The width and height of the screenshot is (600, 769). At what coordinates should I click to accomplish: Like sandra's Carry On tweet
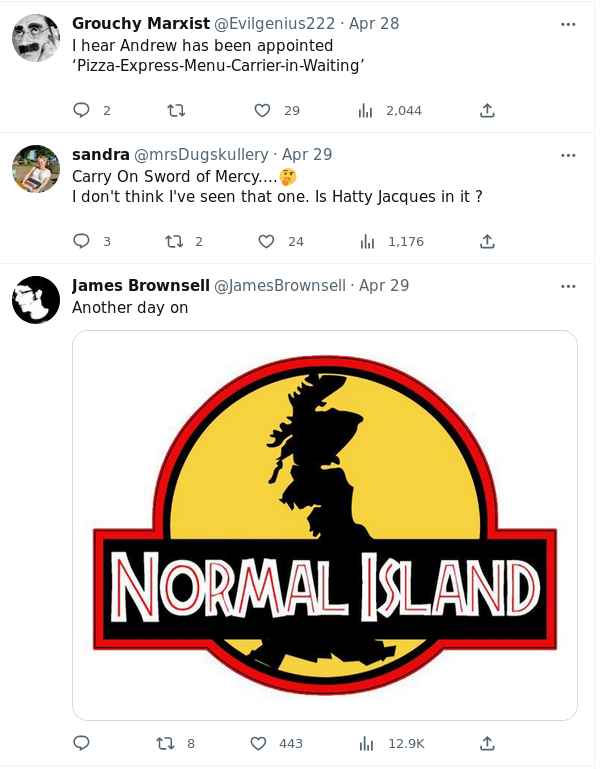(x=266, y=241)
